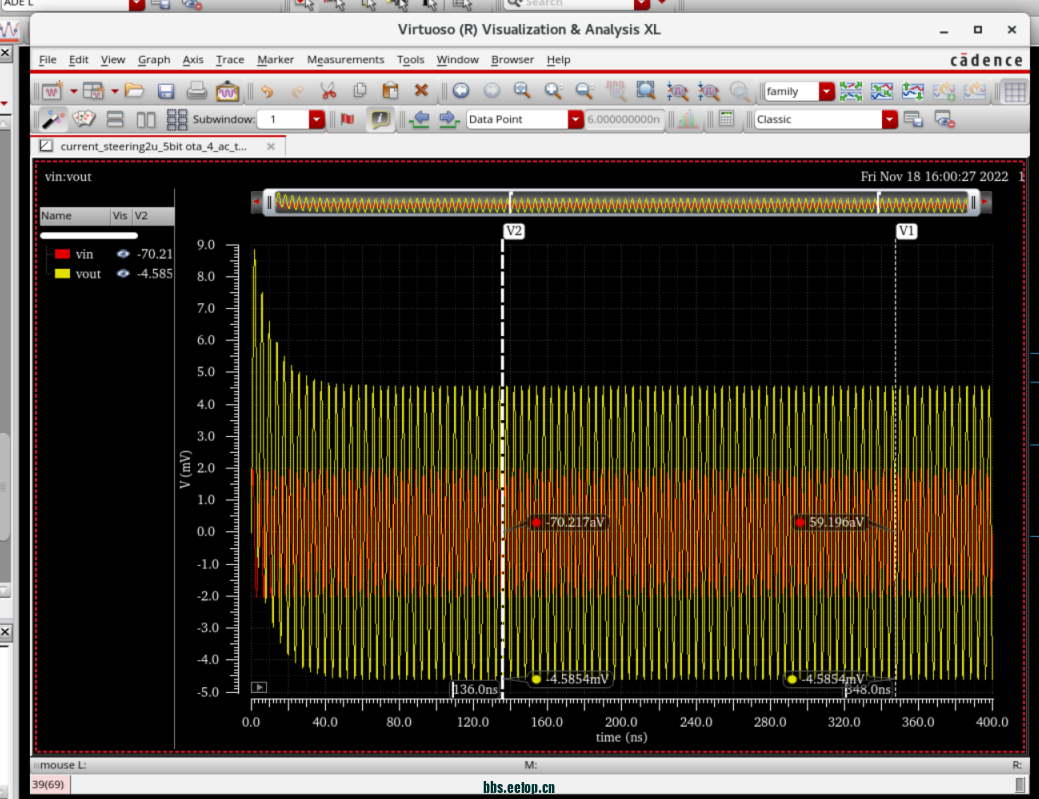Open the Axis menu
This screenshot has height=799, width=1039.
tap(193, 60)
